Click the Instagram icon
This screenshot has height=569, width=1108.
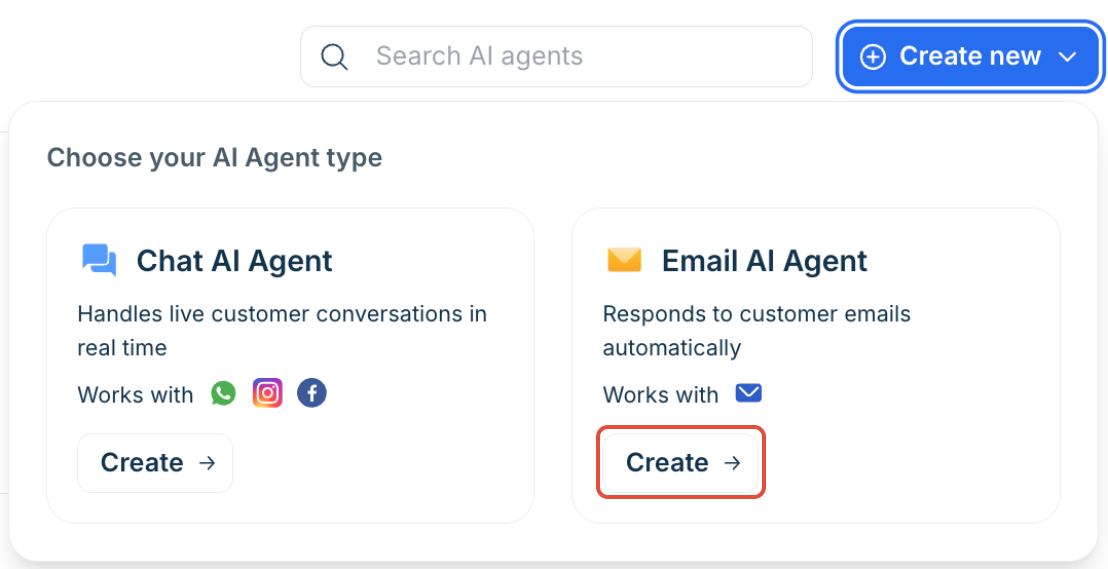268,393
